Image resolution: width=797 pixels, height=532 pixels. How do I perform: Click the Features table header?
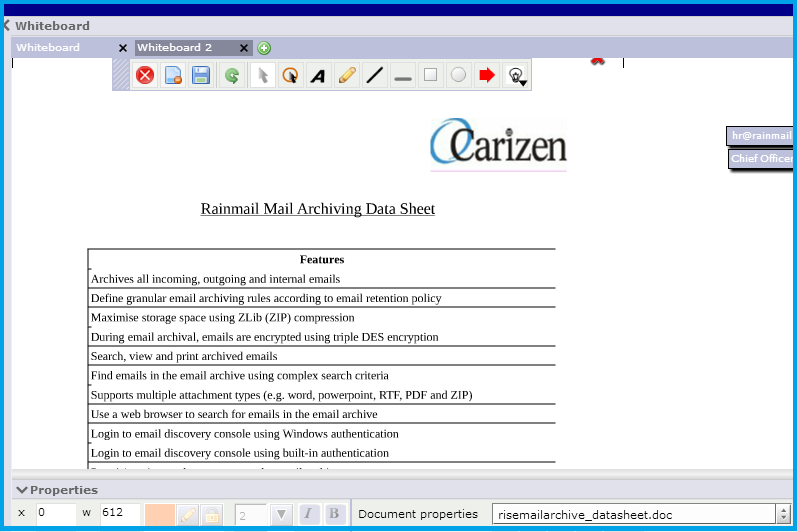322,260
